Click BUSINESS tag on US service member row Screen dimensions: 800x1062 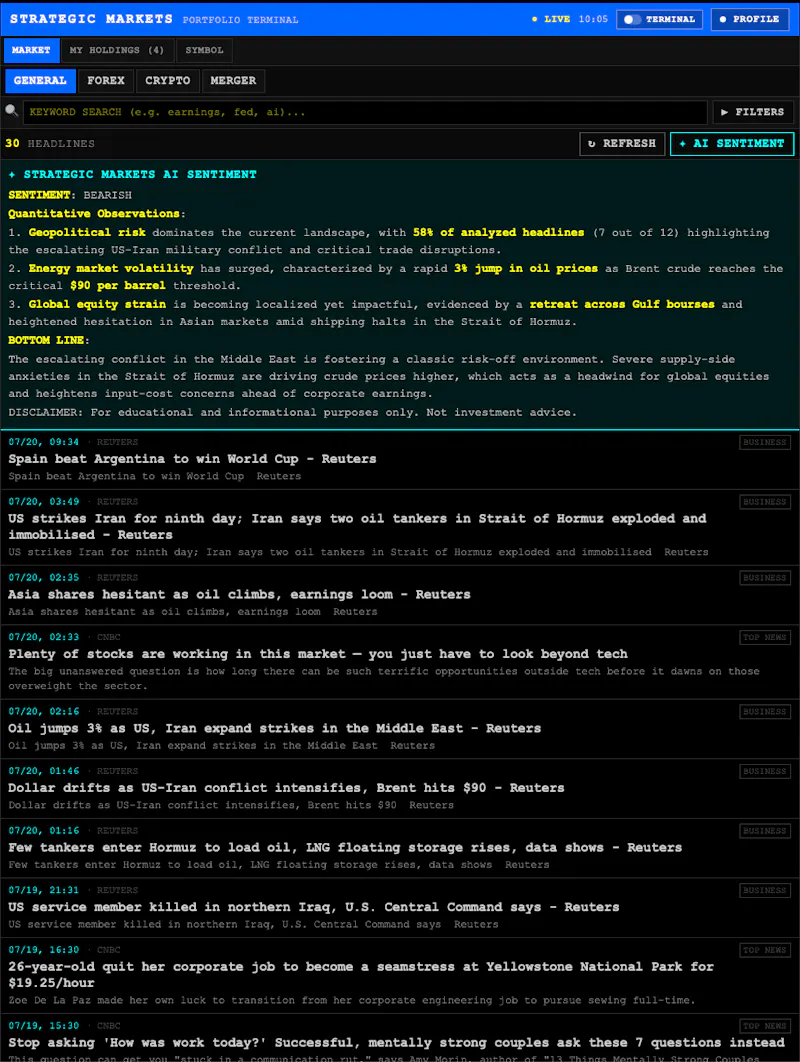click(x=765, y=891)
